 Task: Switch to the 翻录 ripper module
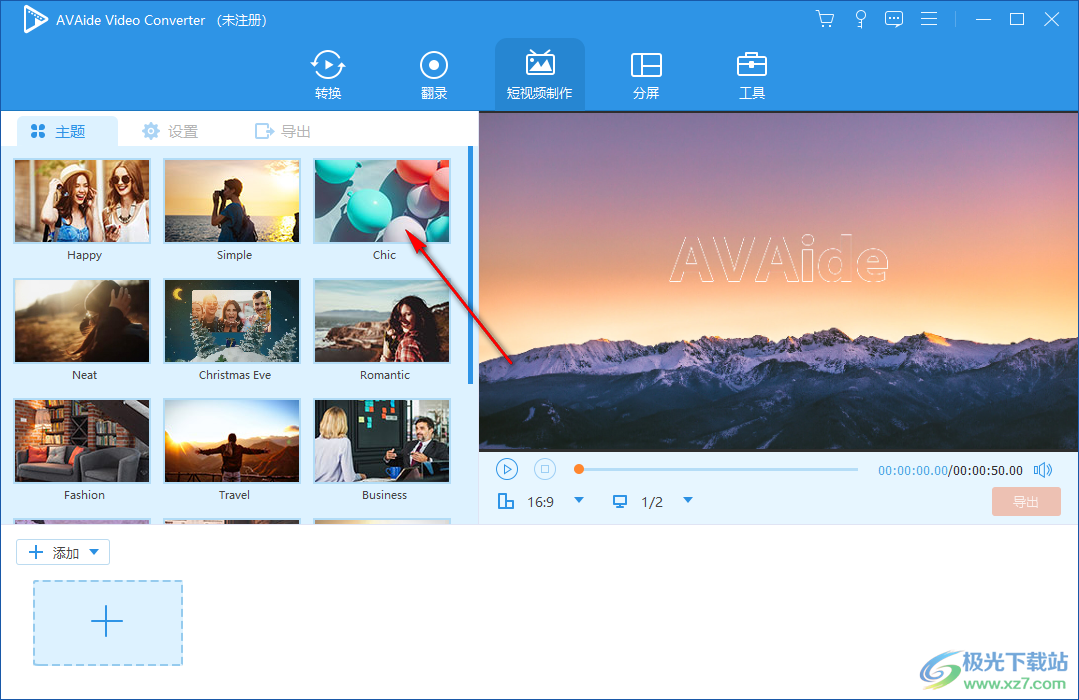click(x=434, y=74)
